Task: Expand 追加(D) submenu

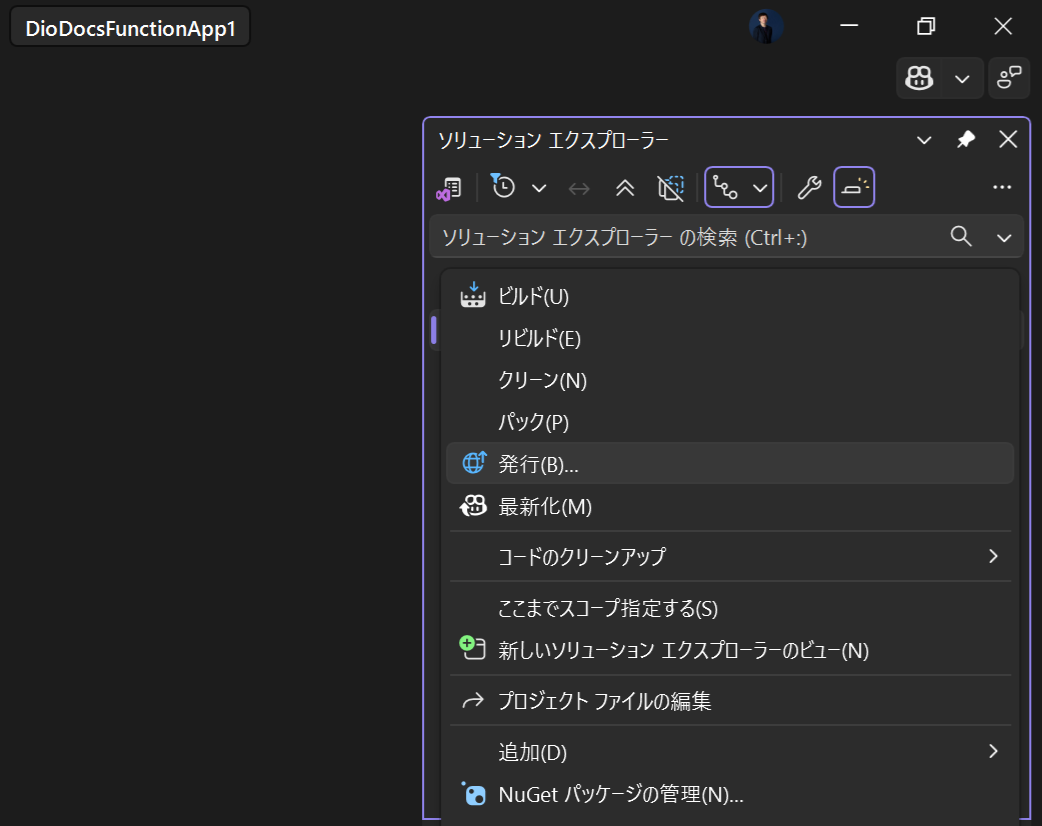Action: 730,752
